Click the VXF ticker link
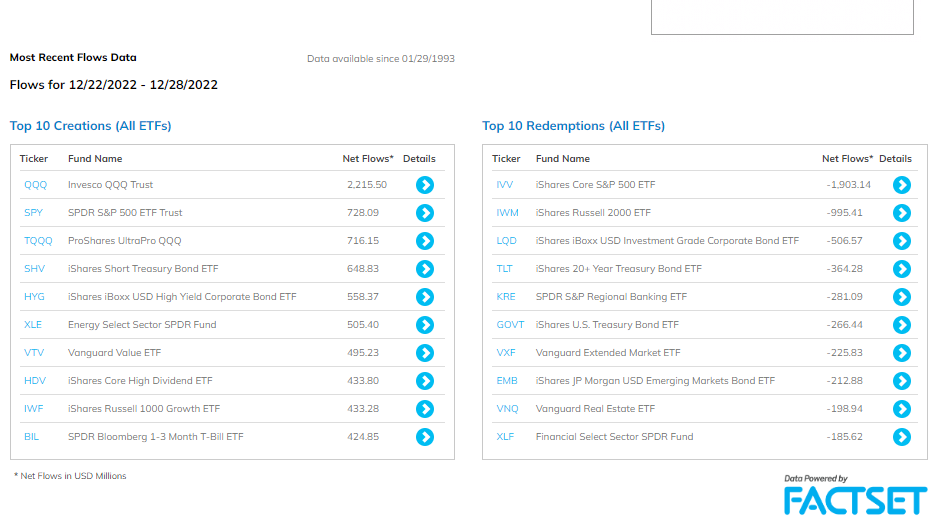The height and width of the screenshot is (524, 931). point(506,352)
